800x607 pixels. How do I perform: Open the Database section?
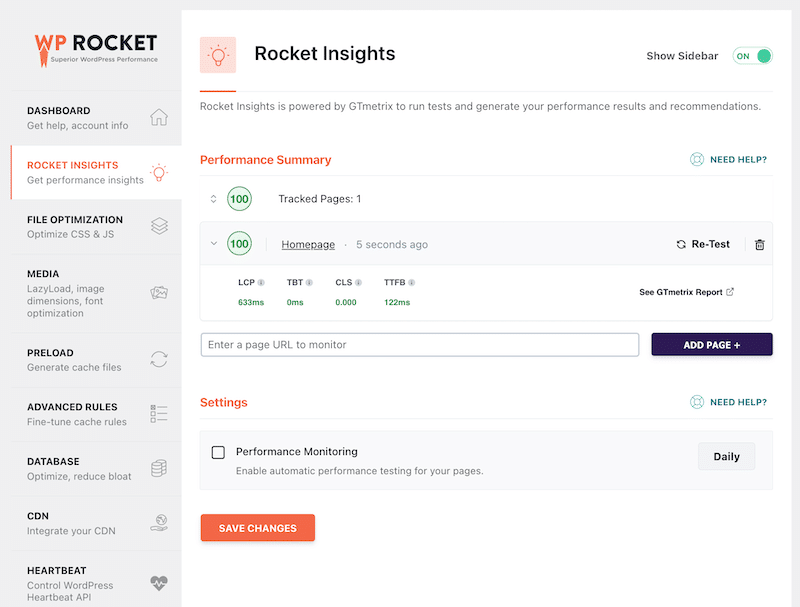tap(96, 469)
